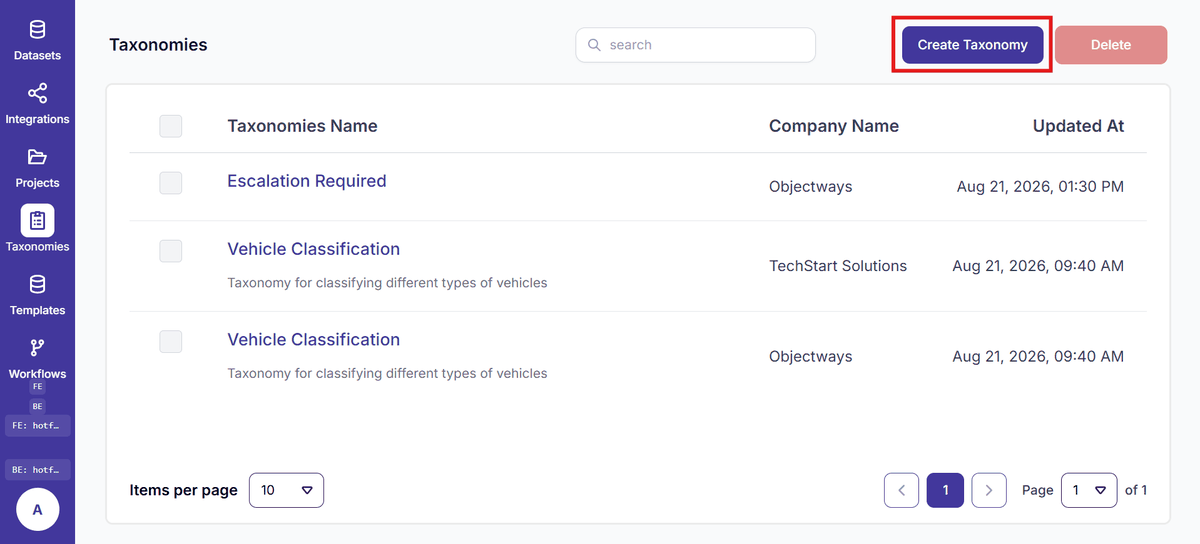
Task: Click the Company Name column header
Action: pyautogui.click(x=834, y=126)
